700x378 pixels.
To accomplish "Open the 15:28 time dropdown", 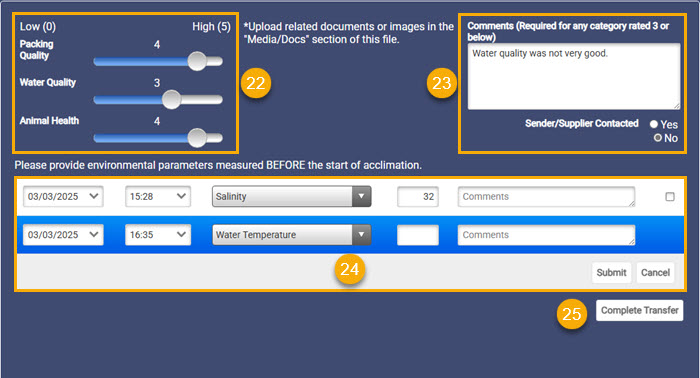I will pyautogui.click(x=158, y=196).
